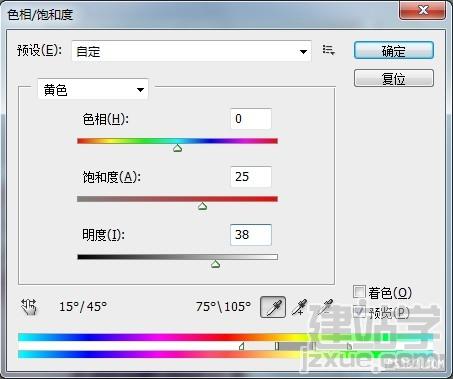Enable the 着色 colorize checkbox
The height and width of the screenshot is (379, 453).
pos(359,292)
